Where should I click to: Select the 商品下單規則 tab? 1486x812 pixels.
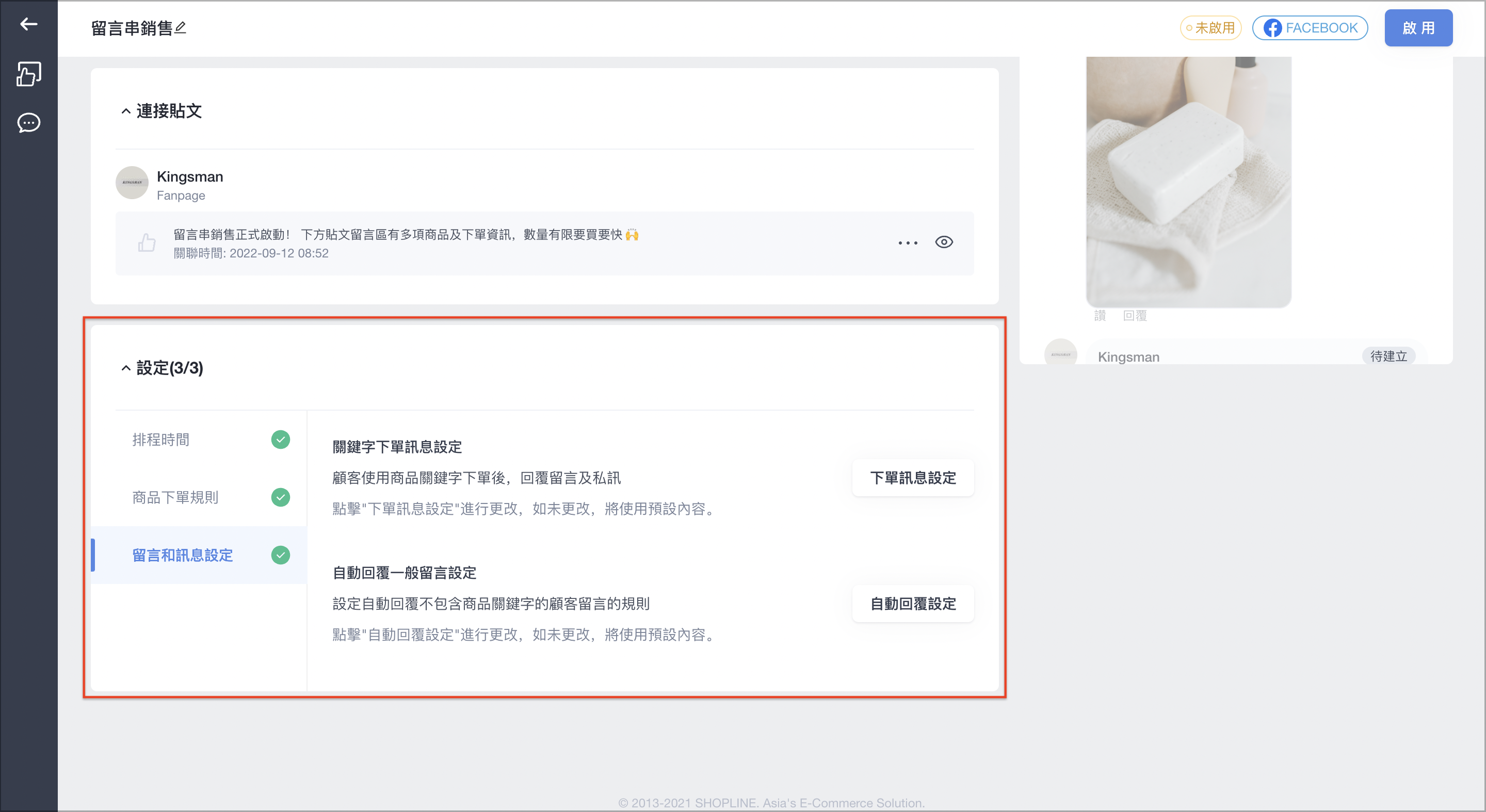[x=199, y=497]
